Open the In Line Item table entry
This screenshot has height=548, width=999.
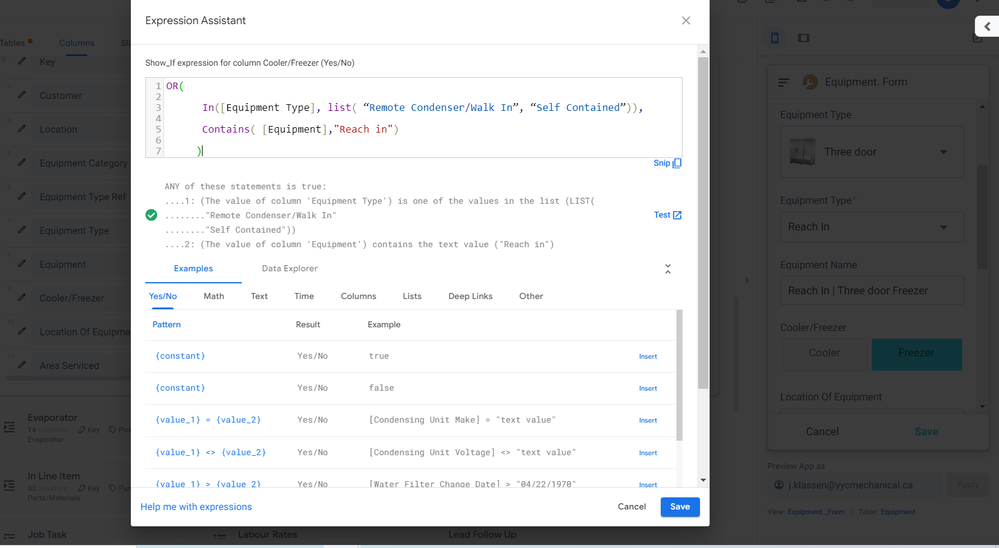(54, 476)
